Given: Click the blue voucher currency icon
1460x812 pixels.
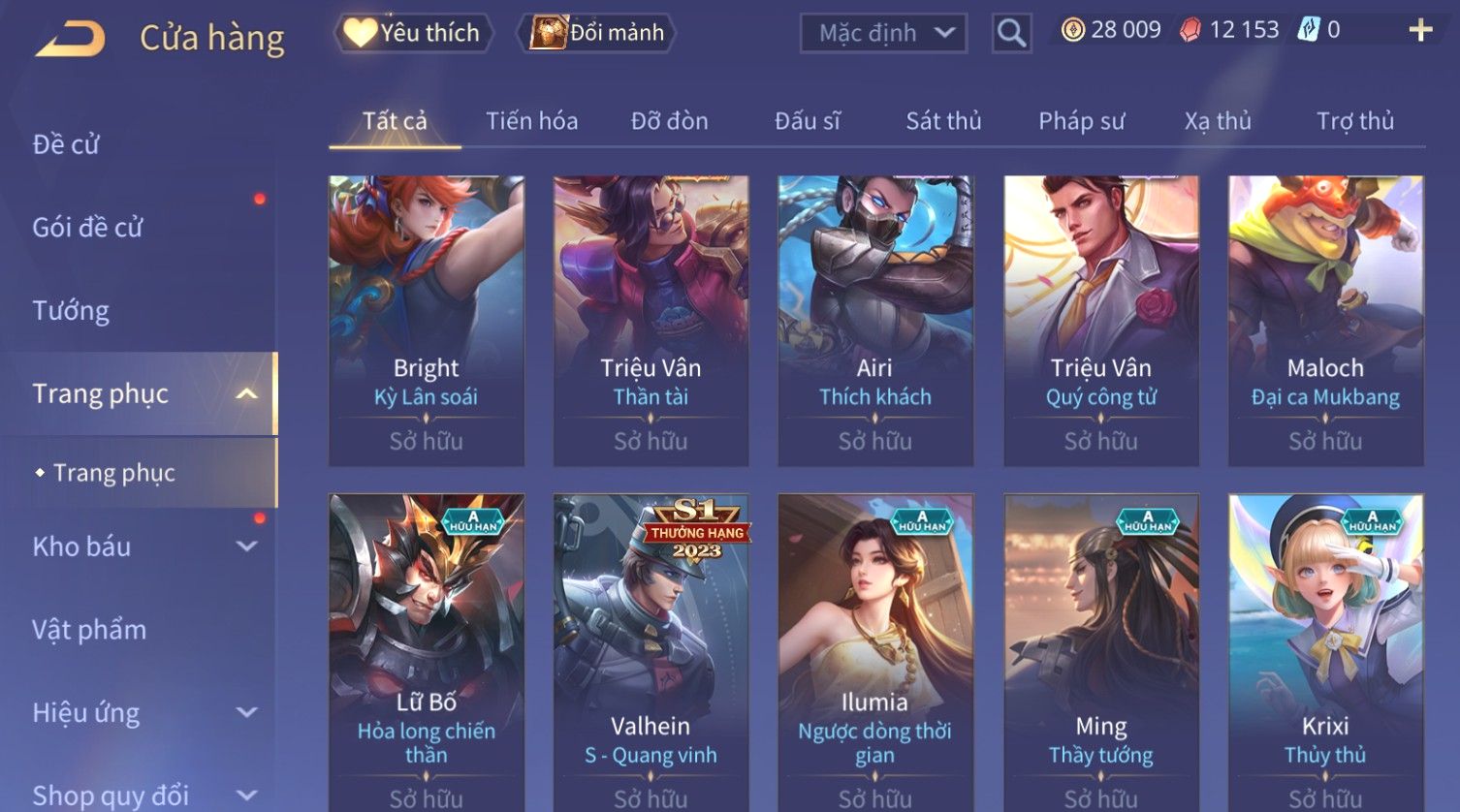Looking at the screenshot, I should coord(1309,30).
